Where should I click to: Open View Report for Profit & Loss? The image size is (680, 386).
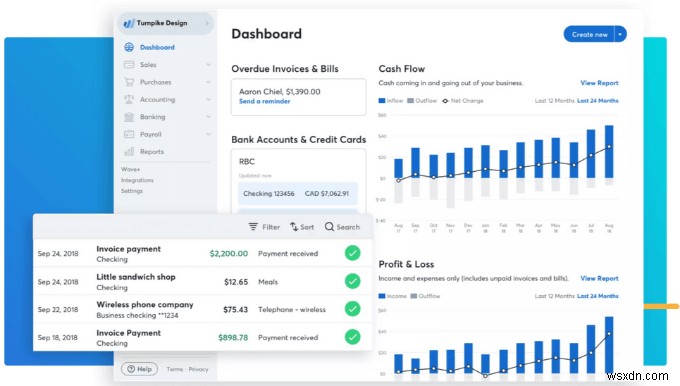click(599, 278)
